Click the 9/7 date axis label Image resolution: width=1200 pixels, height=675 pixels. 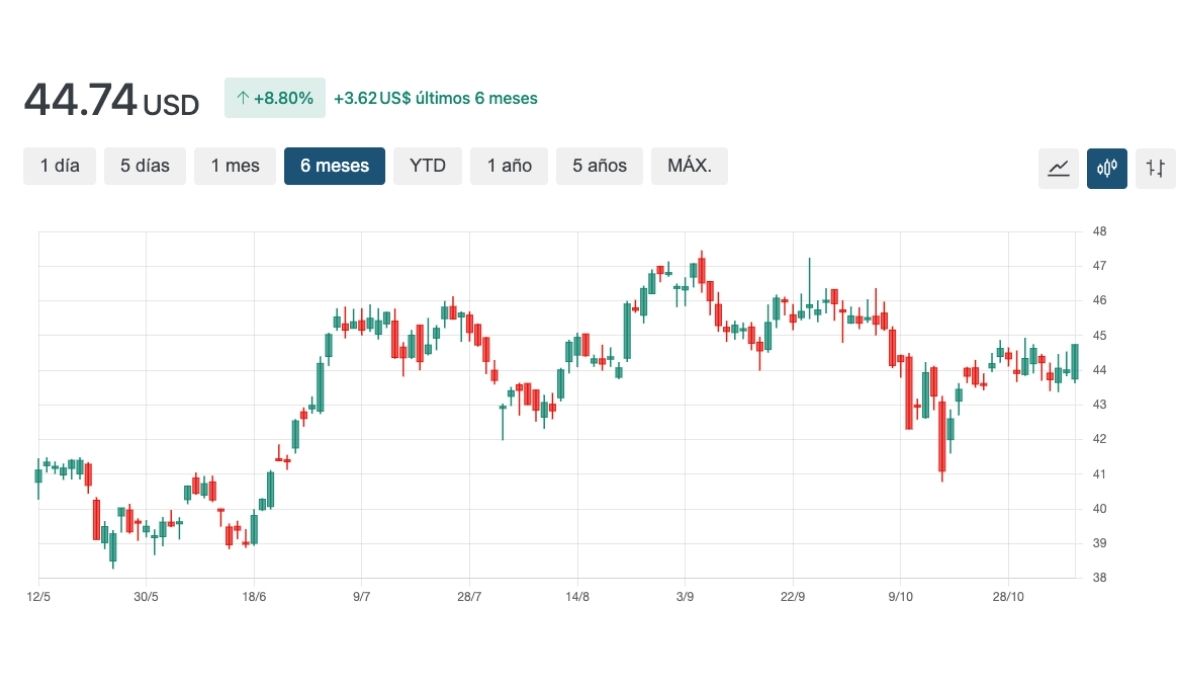[362, 597]
